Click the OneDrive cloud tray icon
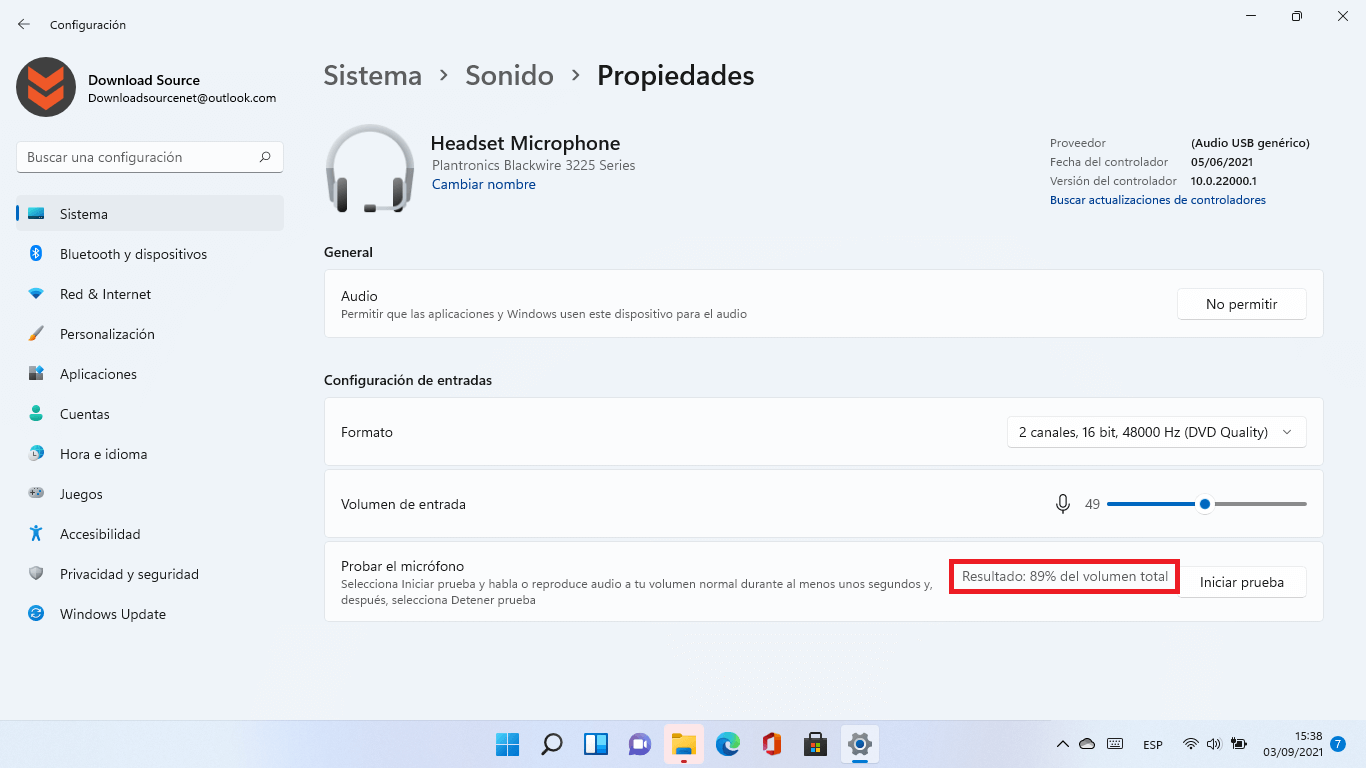 [x=1088, y=744]
